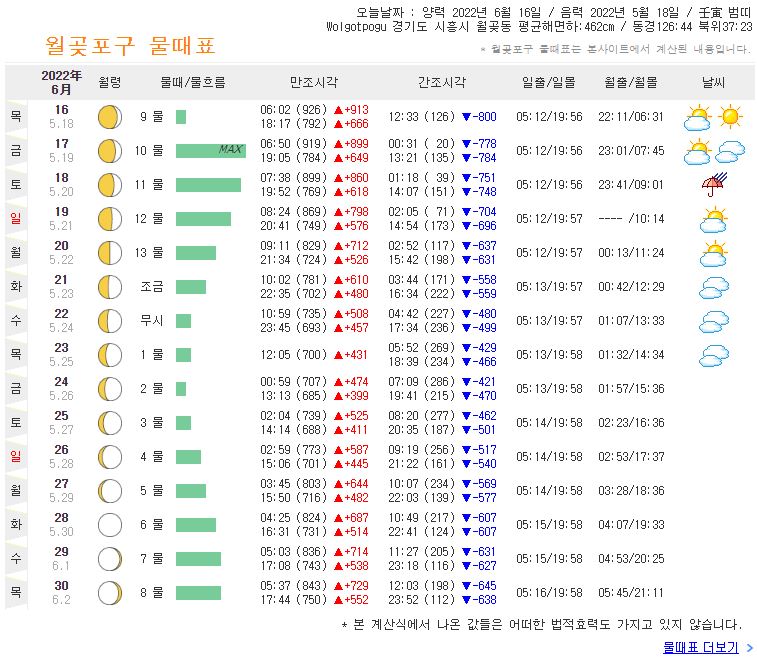Image resolution: width=757 pixels, height=658 pixels.
Task: Click the MAX tide flow bar for 10 물
Action: (211, 151)
